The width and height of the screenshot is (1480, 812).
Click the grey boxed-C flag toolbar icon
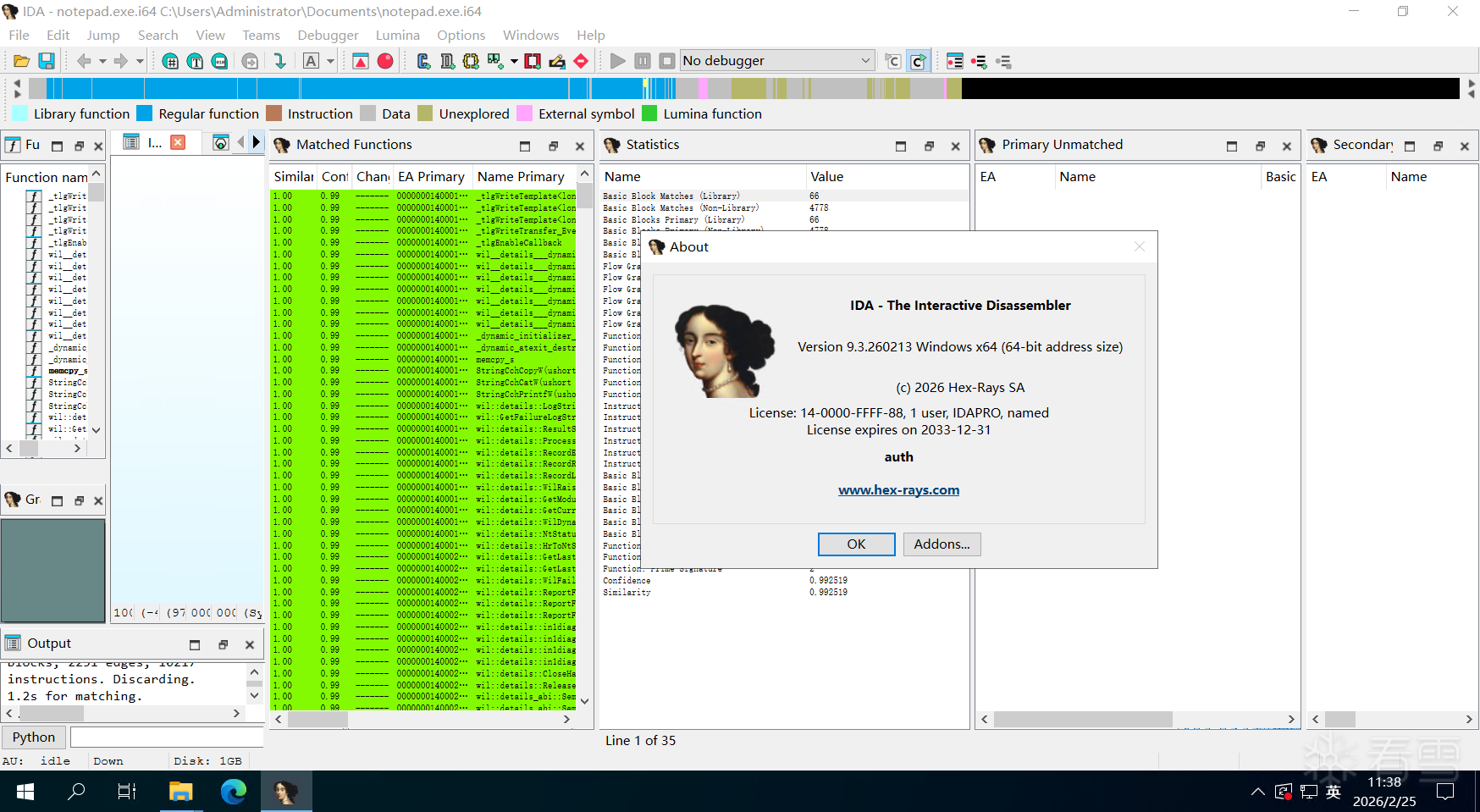click(892, 61)
